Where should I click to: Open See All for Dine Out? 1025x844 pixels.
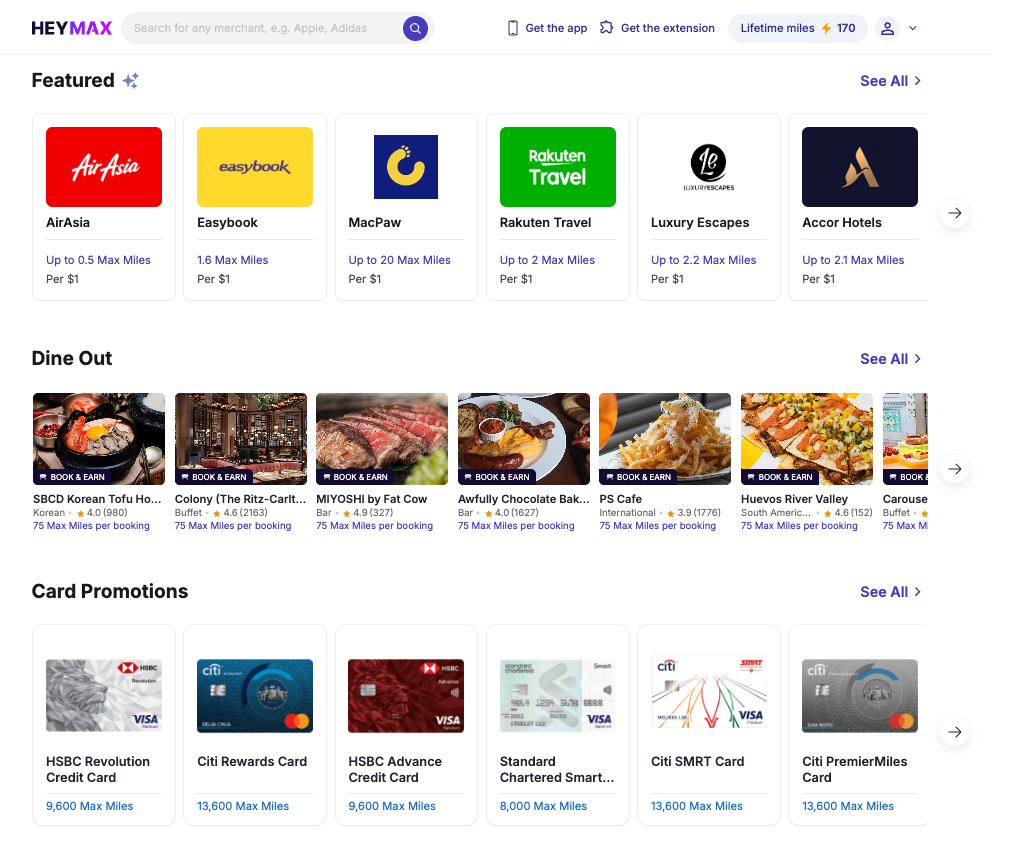click(890, 359)
